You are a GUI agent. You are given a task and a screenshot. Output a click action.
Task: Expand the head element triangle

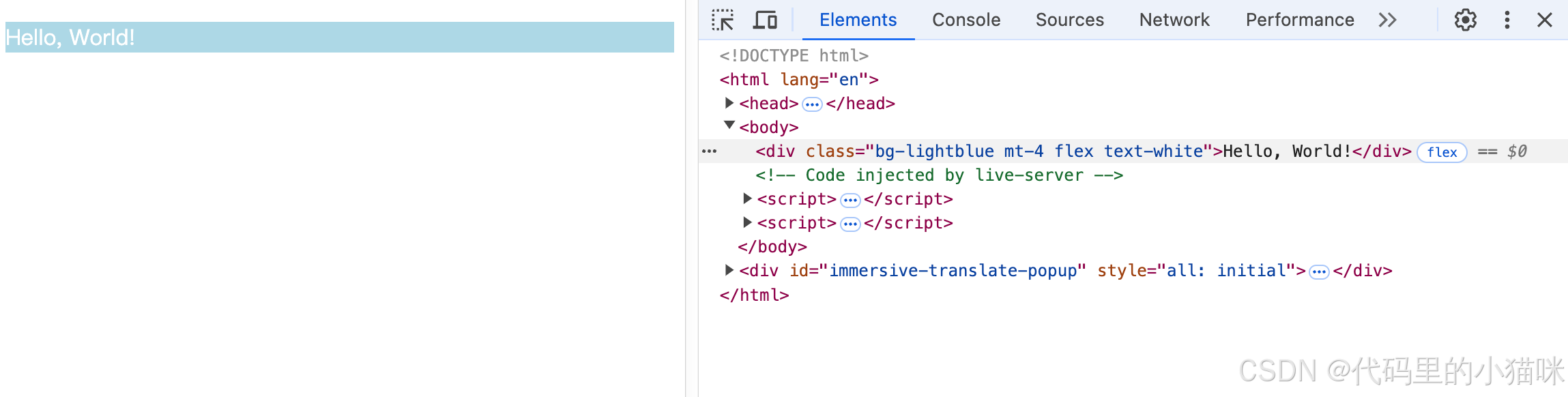click(729, 103)
